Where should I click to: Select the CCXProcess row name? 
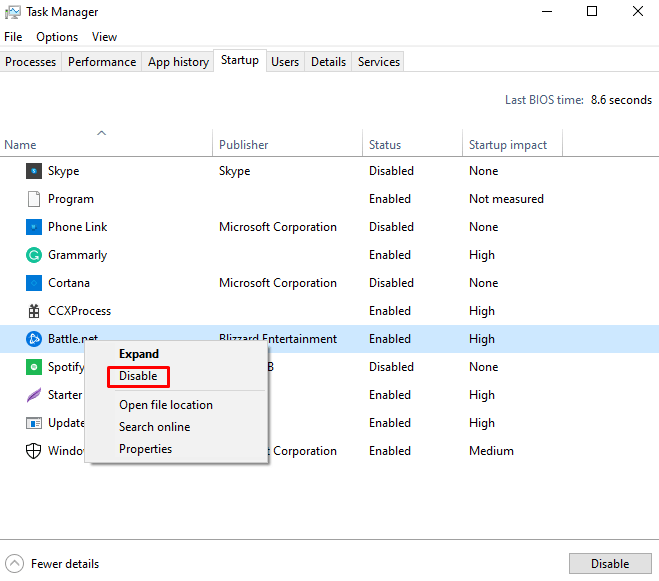(79, 311)
